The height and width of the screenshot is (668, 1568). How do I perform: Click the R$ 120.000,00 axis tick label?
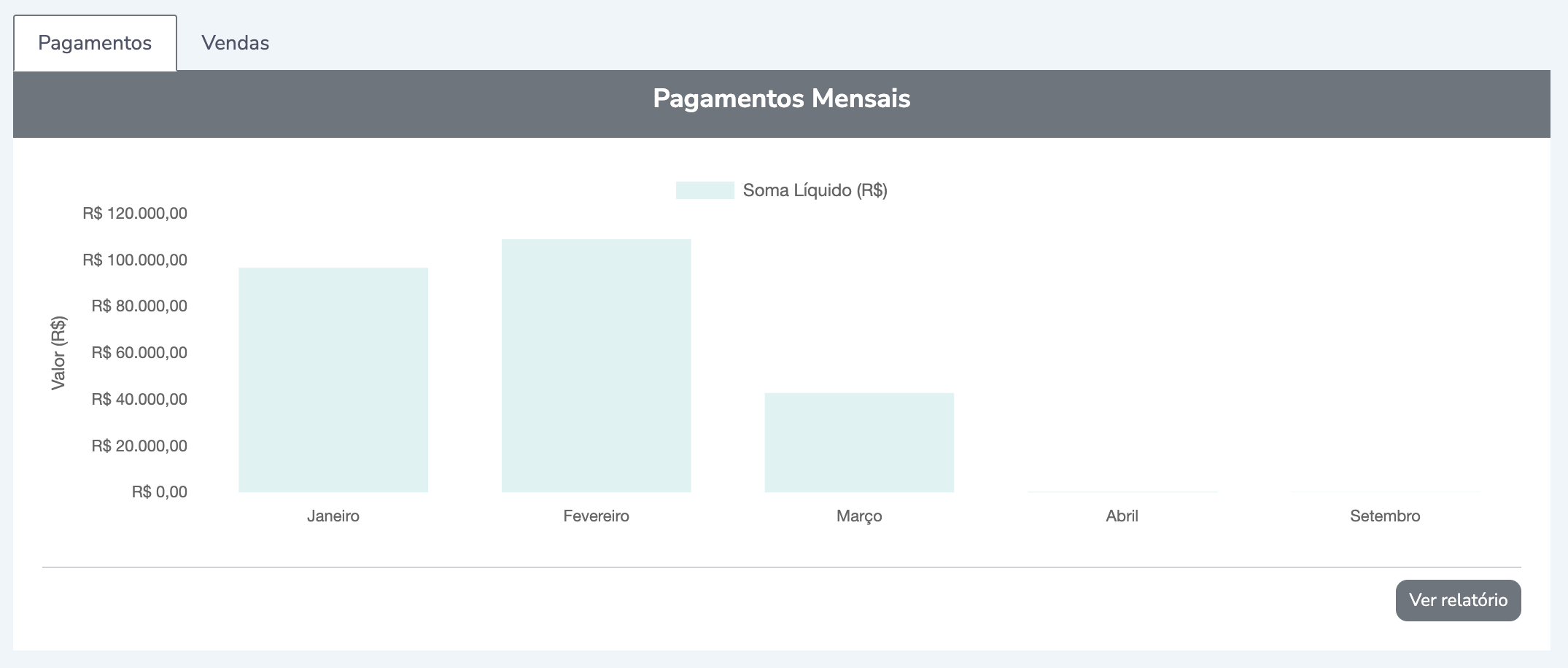click(x=135, y=214)
